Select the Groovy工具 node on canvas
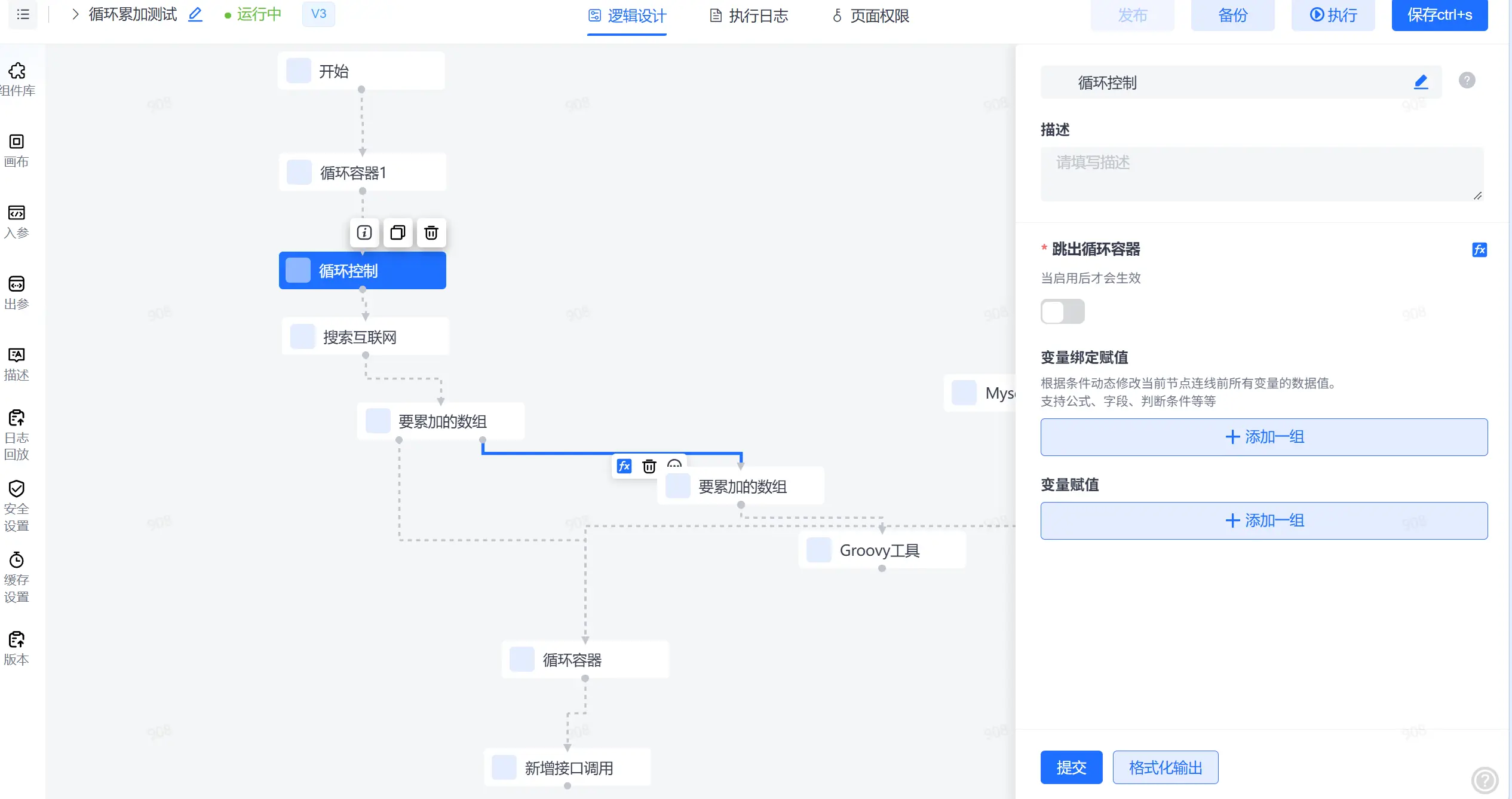This screenshot has height=799, width=1512. pyautogui.click(x=882, y=550)
